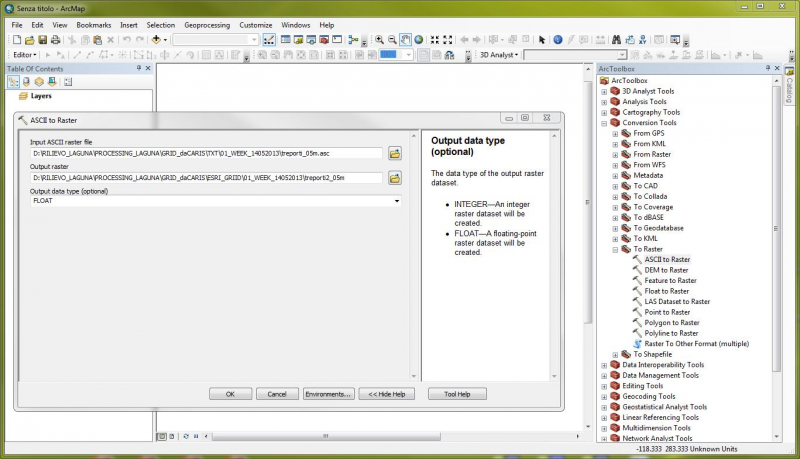Collapse the Conversion Tools toolbox
Viewport: 800px width, 459px height.
click(604, 123)
